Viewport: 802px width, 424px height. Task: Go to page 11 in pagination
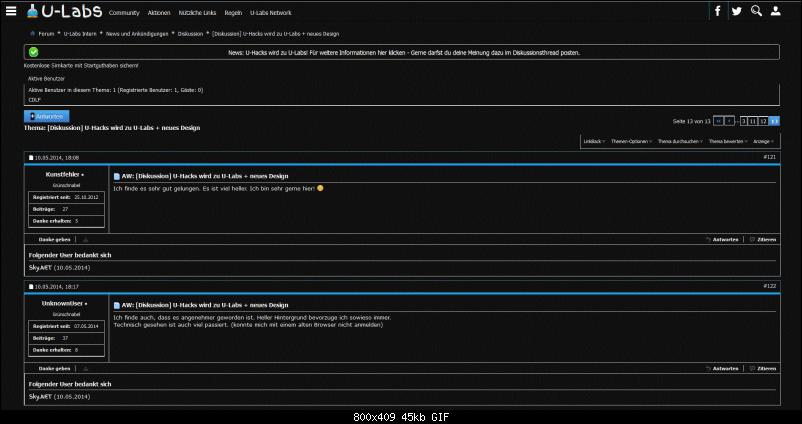pyautogui.click(x=753, y=121)
